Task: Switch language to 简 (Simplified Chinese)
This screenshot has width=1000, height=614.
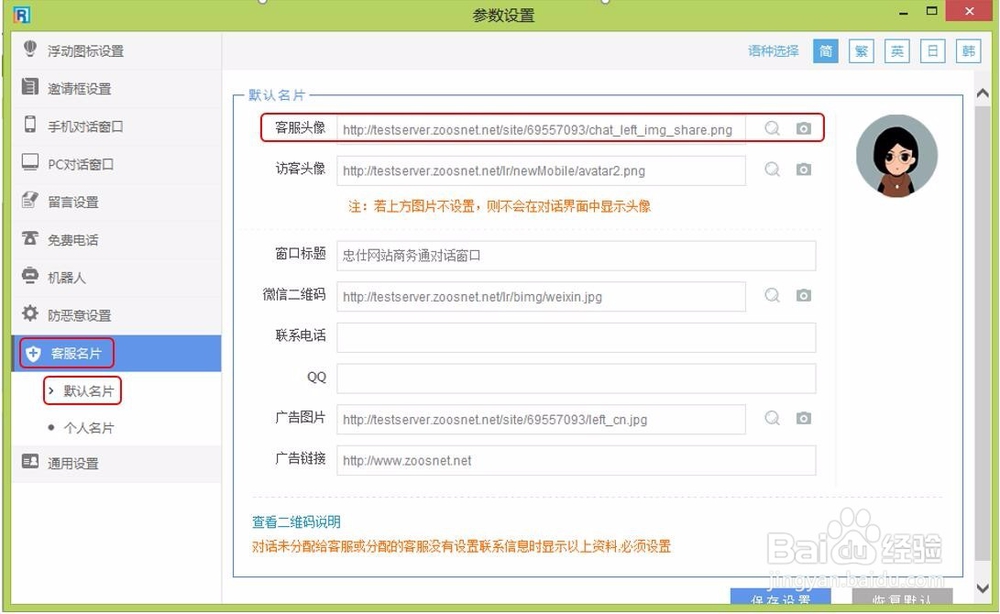Action: pyautogui.click(x=825, y=51)
